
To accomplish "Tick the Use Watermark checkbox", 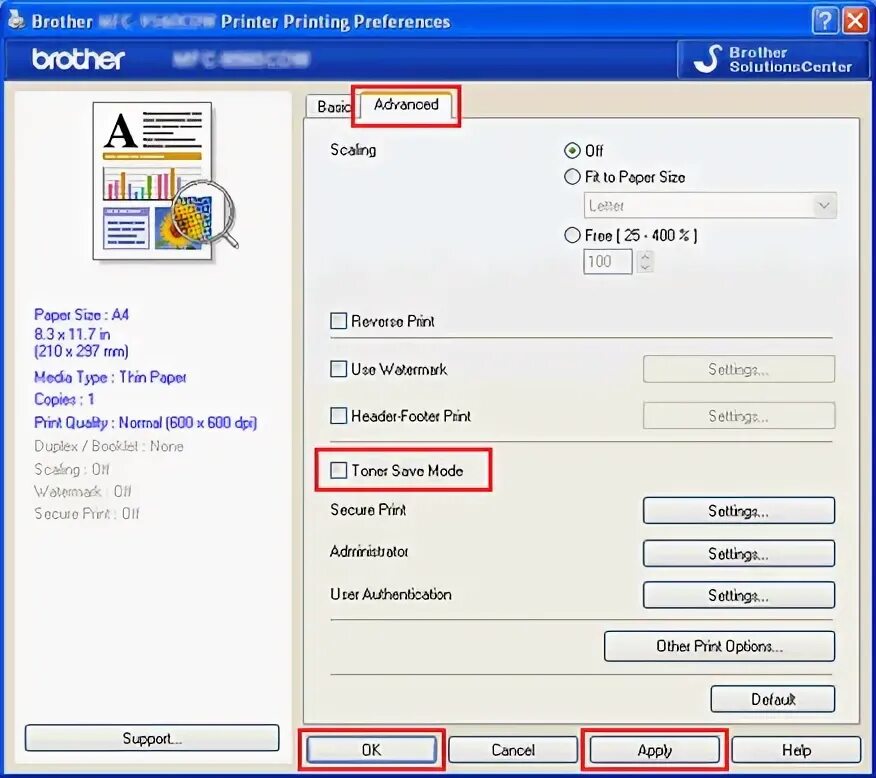I will click(339, 369).
